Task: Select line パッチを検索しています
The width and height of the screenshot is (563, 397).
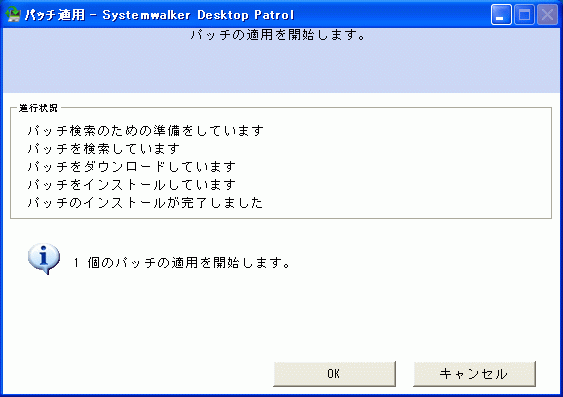Action: tap(103, 149)
